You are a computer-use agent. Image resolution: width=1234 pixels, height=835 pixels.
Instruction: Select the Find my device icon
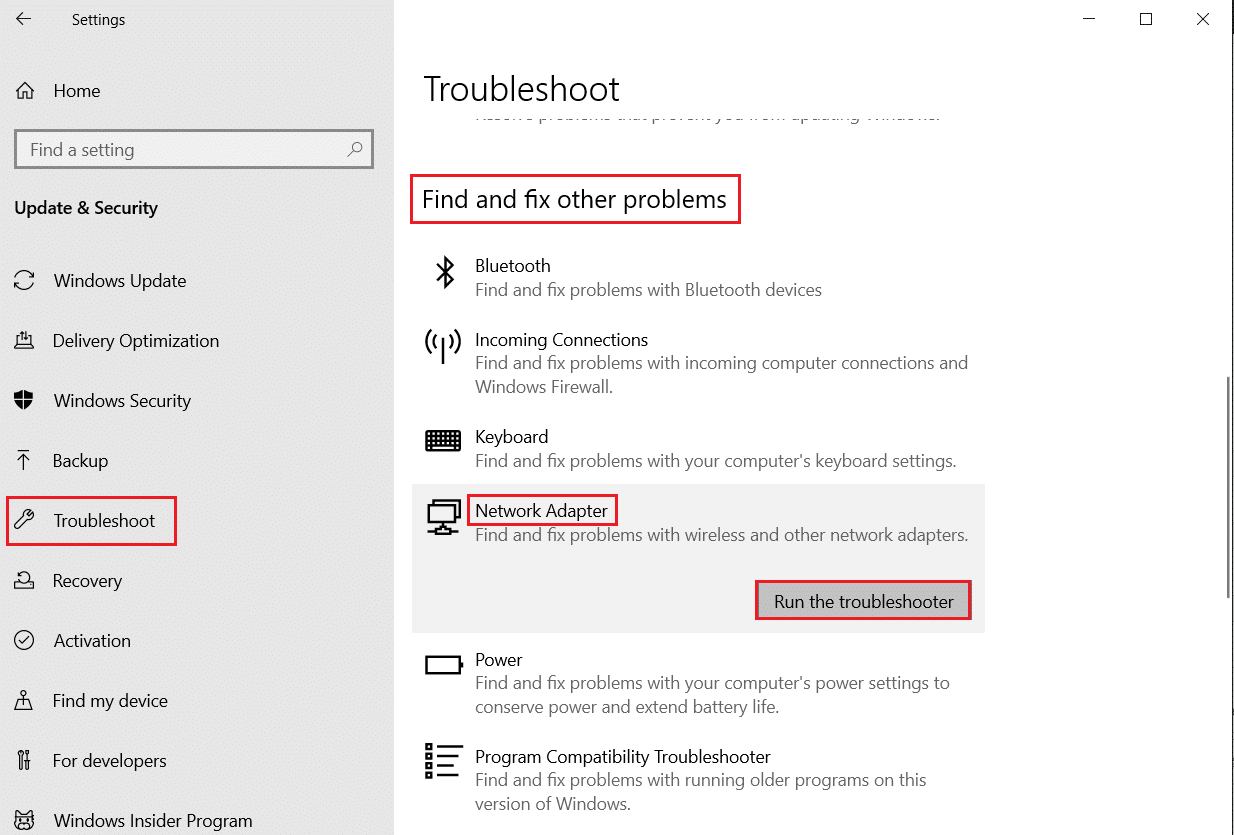coord(23,700)
